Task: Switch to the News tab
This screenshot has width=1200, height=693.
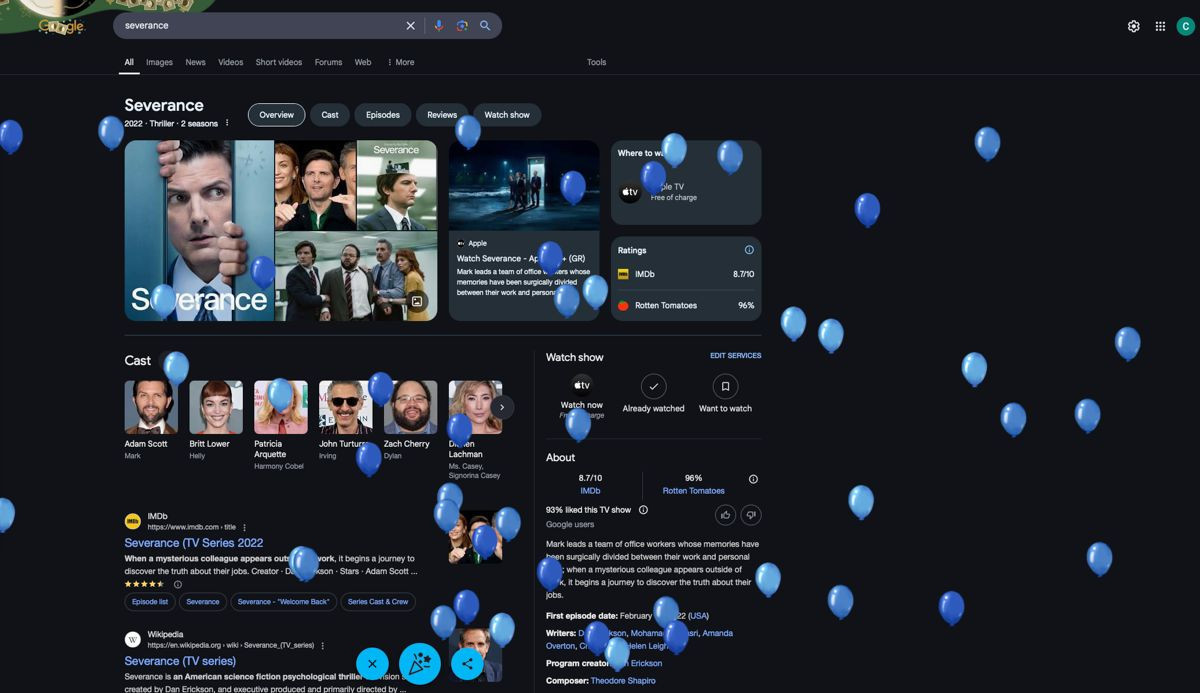Action: 195,62
